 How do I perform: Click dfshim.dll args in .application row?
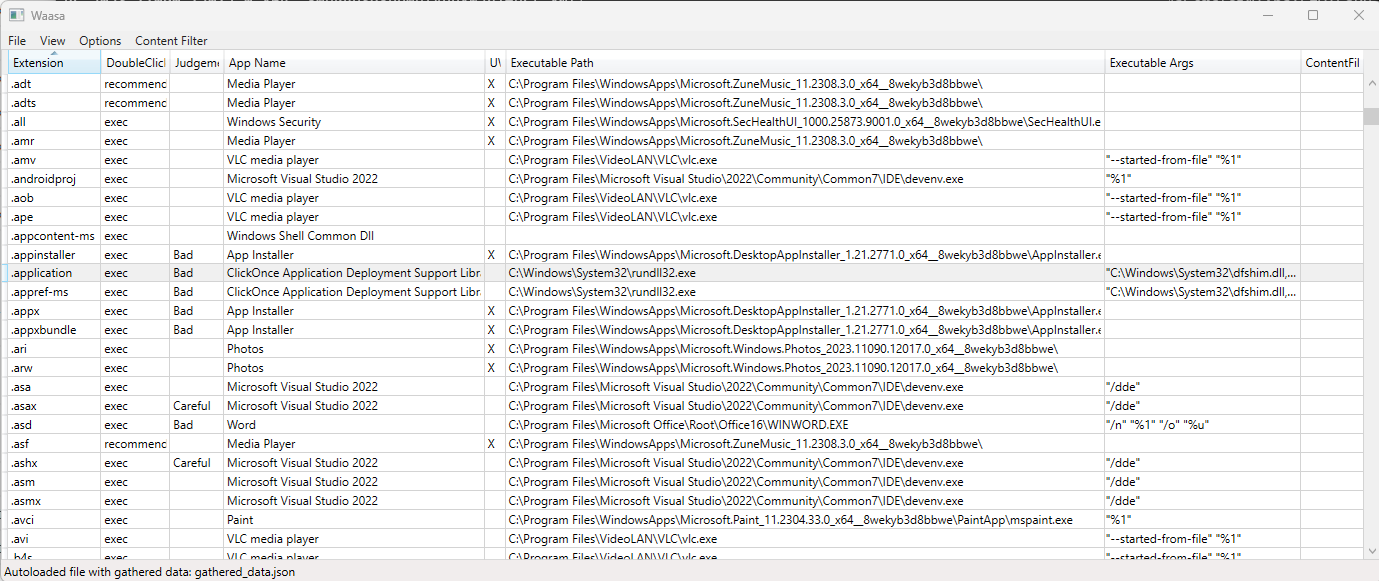pyautogui.click(x=1202, y=273)
